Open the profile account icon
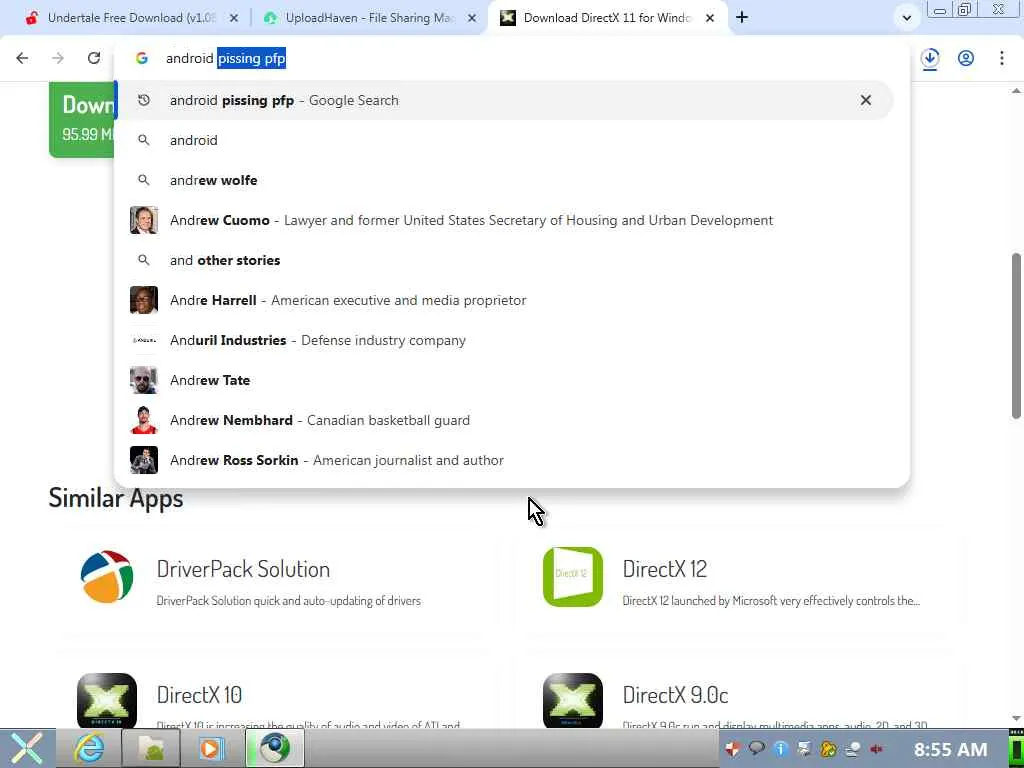1024x768 pixels. click(966, 58)
